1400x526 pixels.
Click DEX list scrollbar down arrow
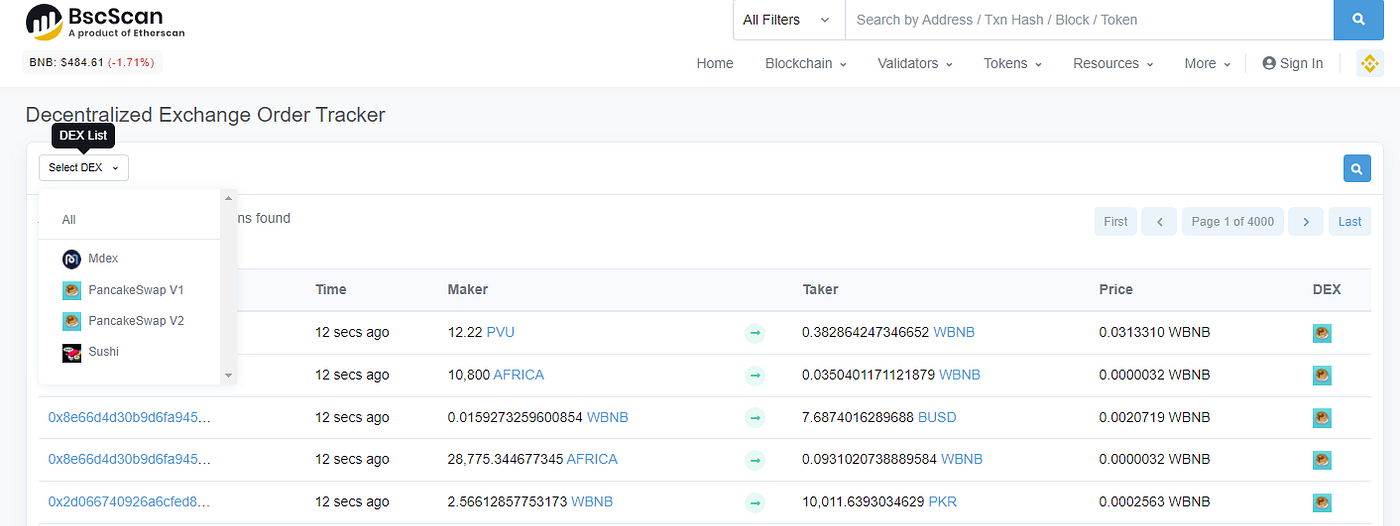point(229,375)
